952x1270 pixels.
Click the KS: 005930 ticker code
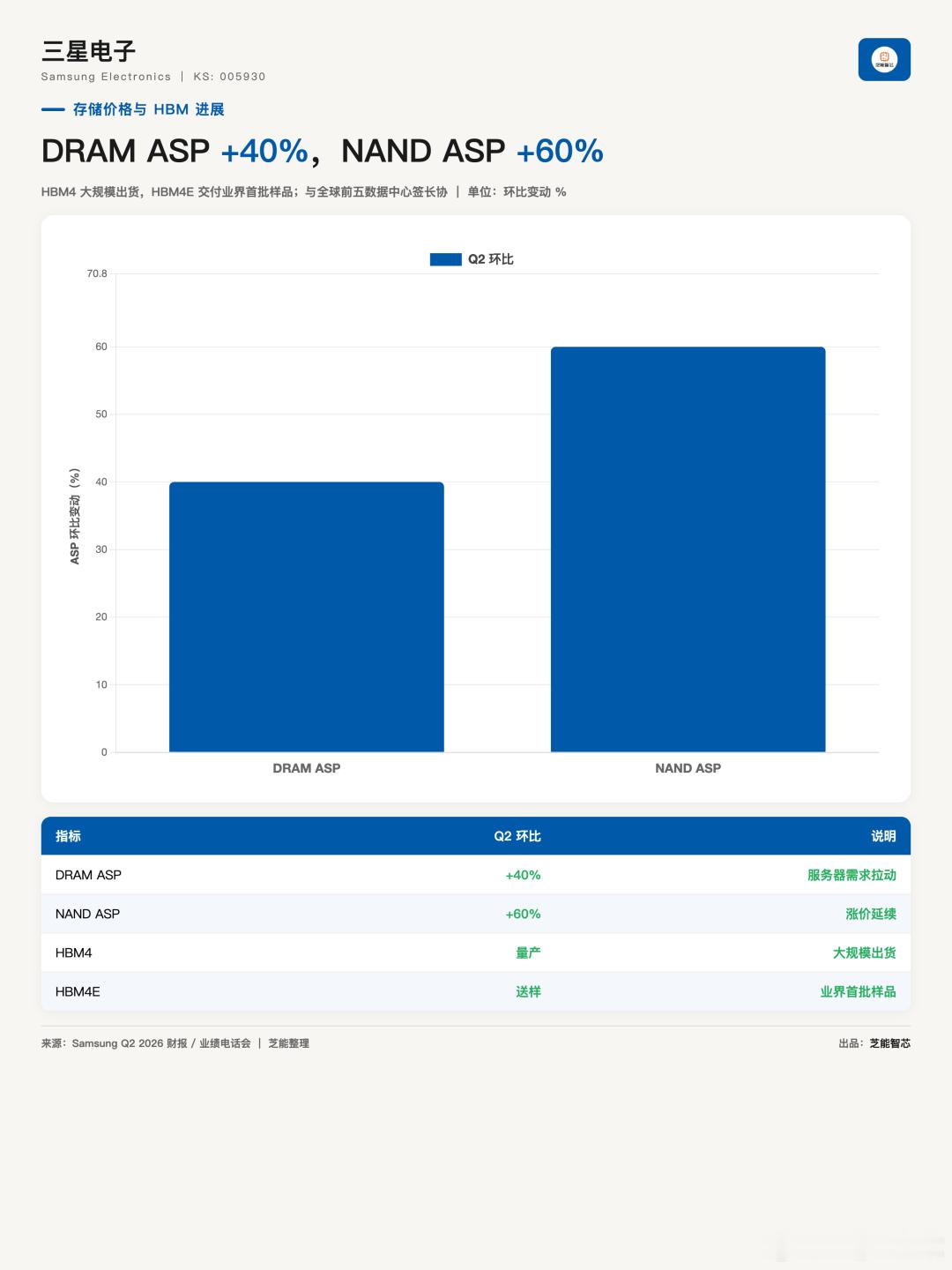coord(229,77)
